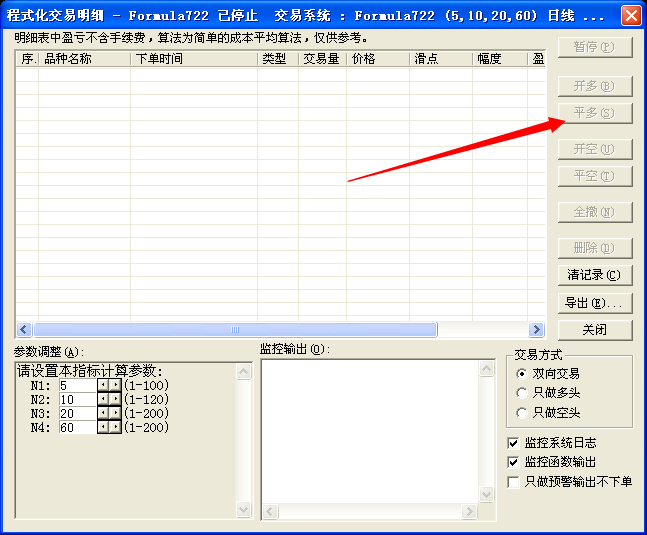Decrease N4 with its left stepper arrow
The width and height of the screenshot is (647, 535).
(103, 427)
